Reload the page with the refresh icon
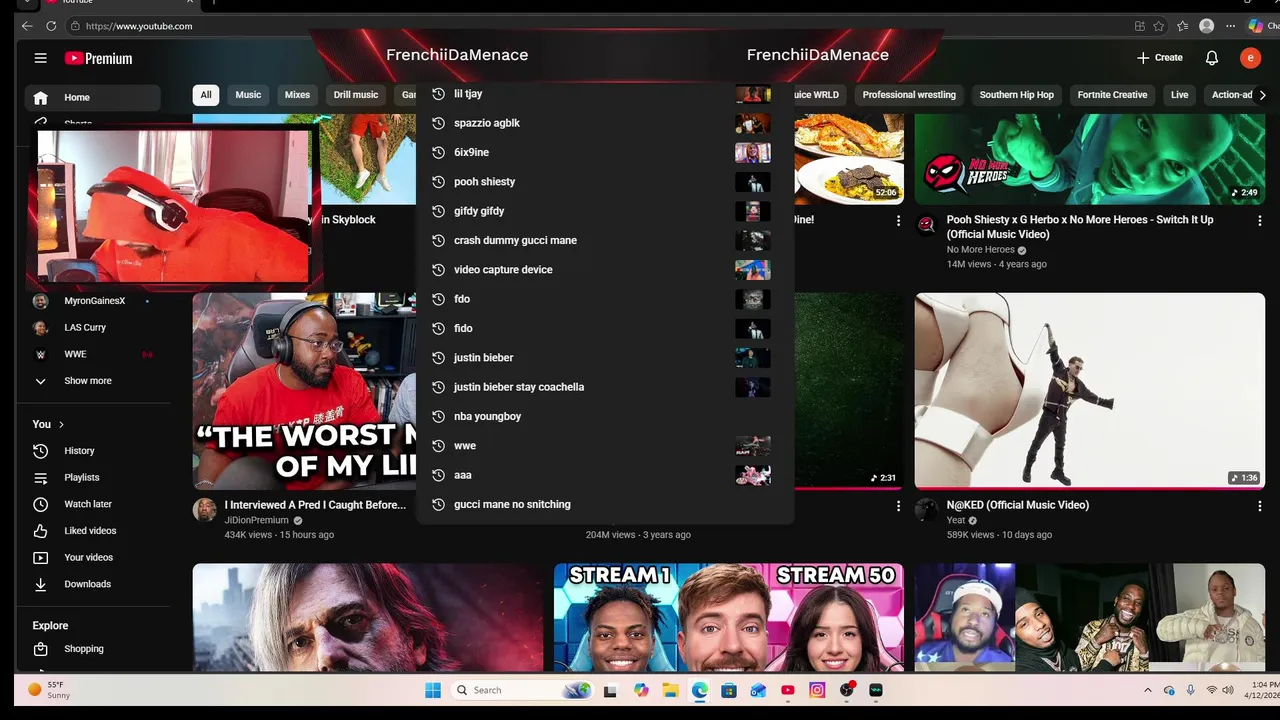This screenshot has width=1280, height=720. [x=50, y=26]
